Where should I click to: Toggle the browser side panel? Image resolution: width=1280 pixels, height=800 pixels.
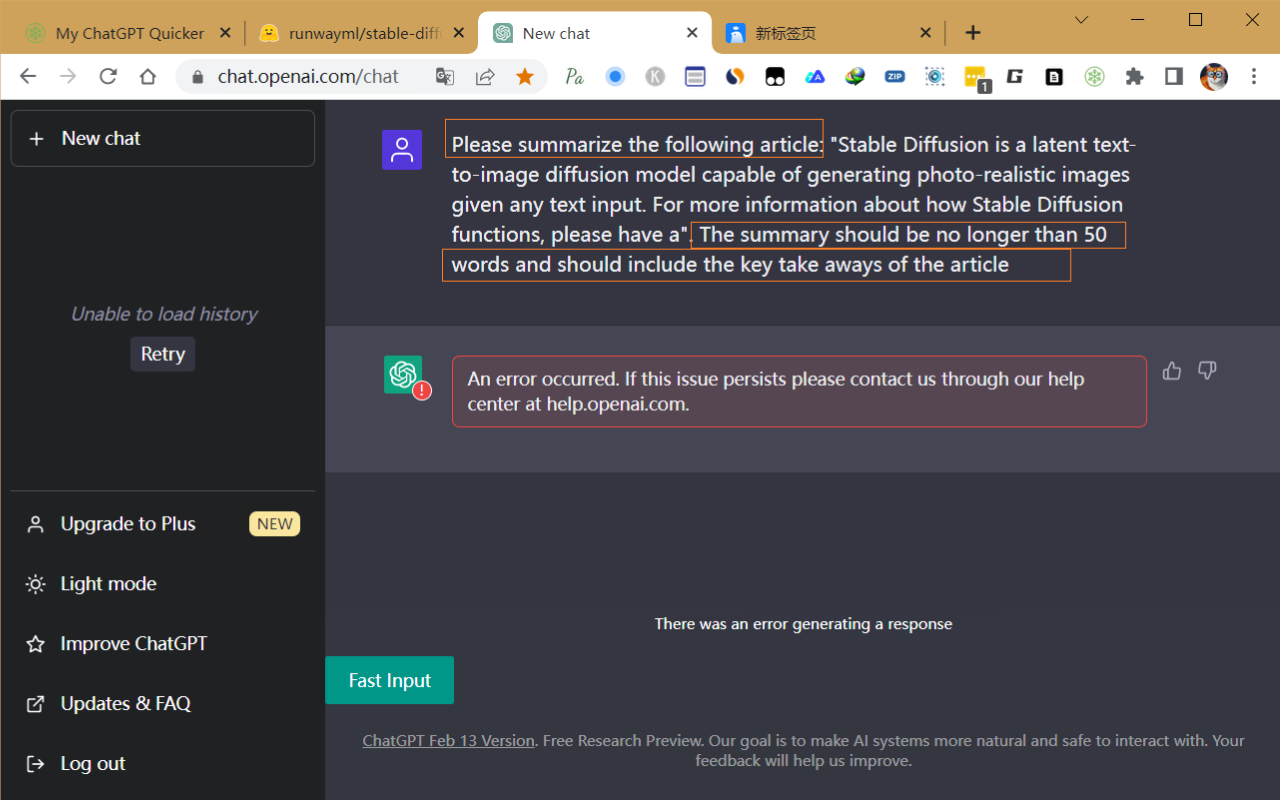point(1174,76)
